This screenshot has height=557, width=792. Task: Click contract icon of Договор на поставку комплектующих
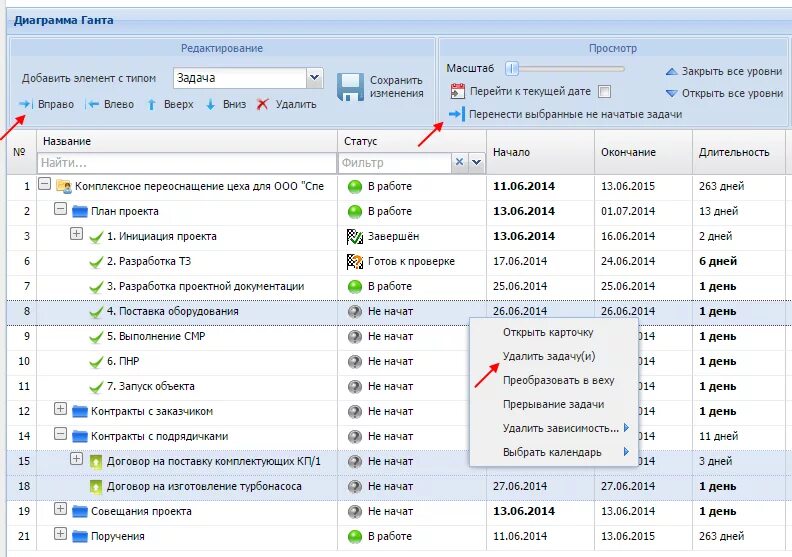[x=95, y=461]
